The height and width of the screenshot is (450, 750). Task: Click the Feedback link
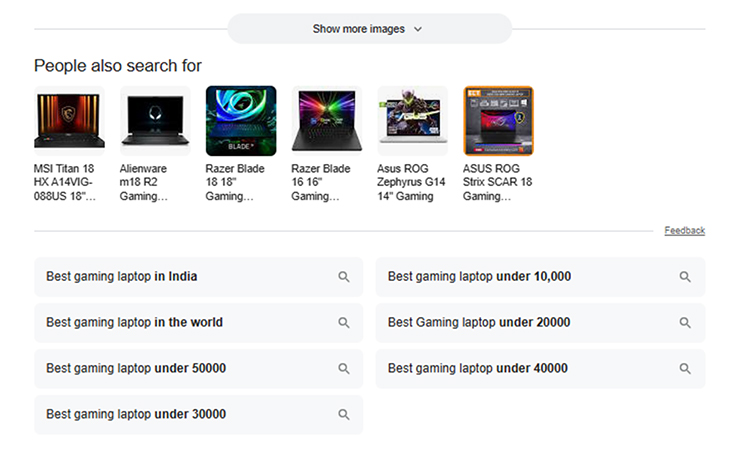[684, 231]
